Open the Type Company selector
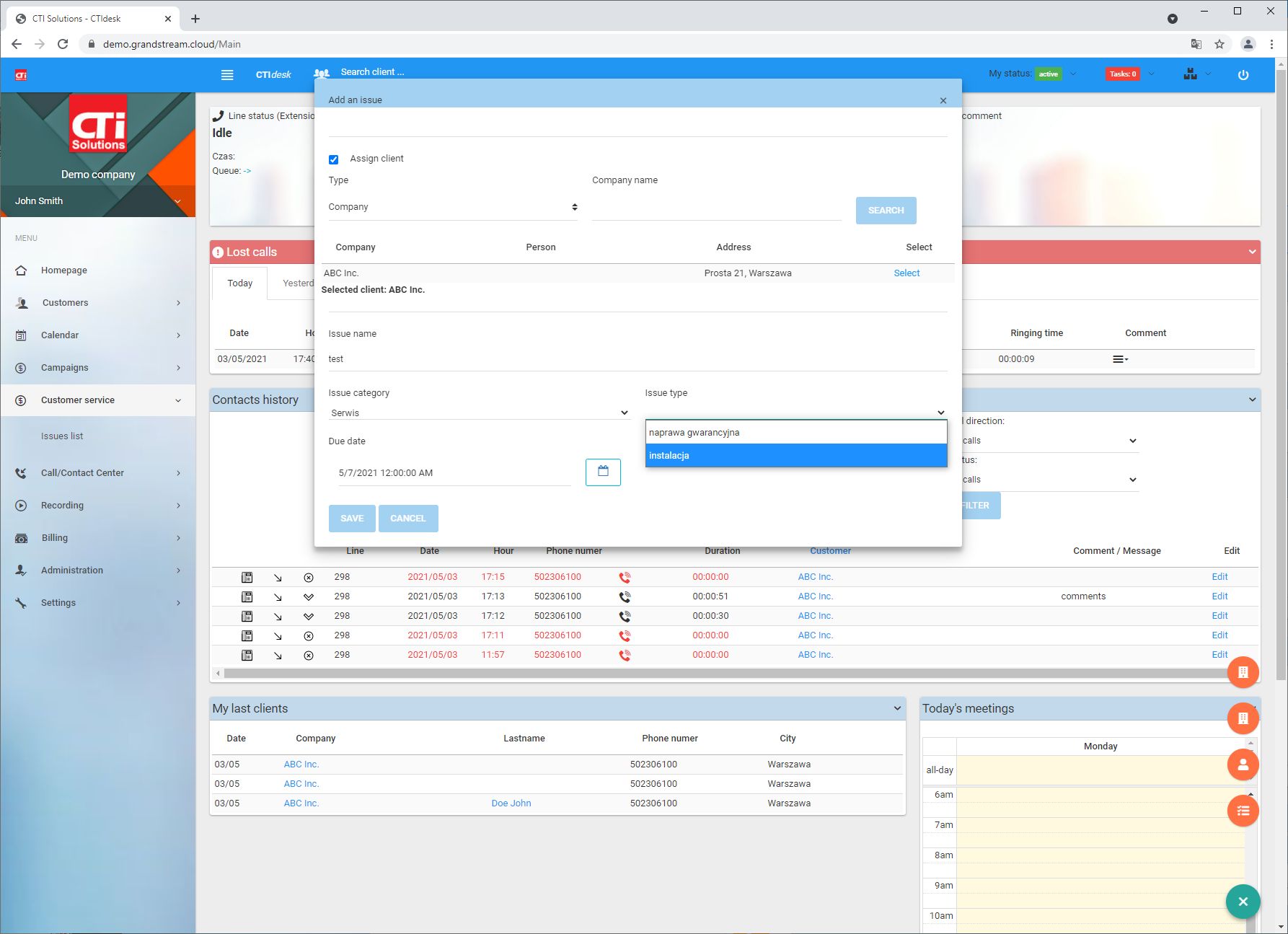1288x934 pixels. [x=453, y=207]
